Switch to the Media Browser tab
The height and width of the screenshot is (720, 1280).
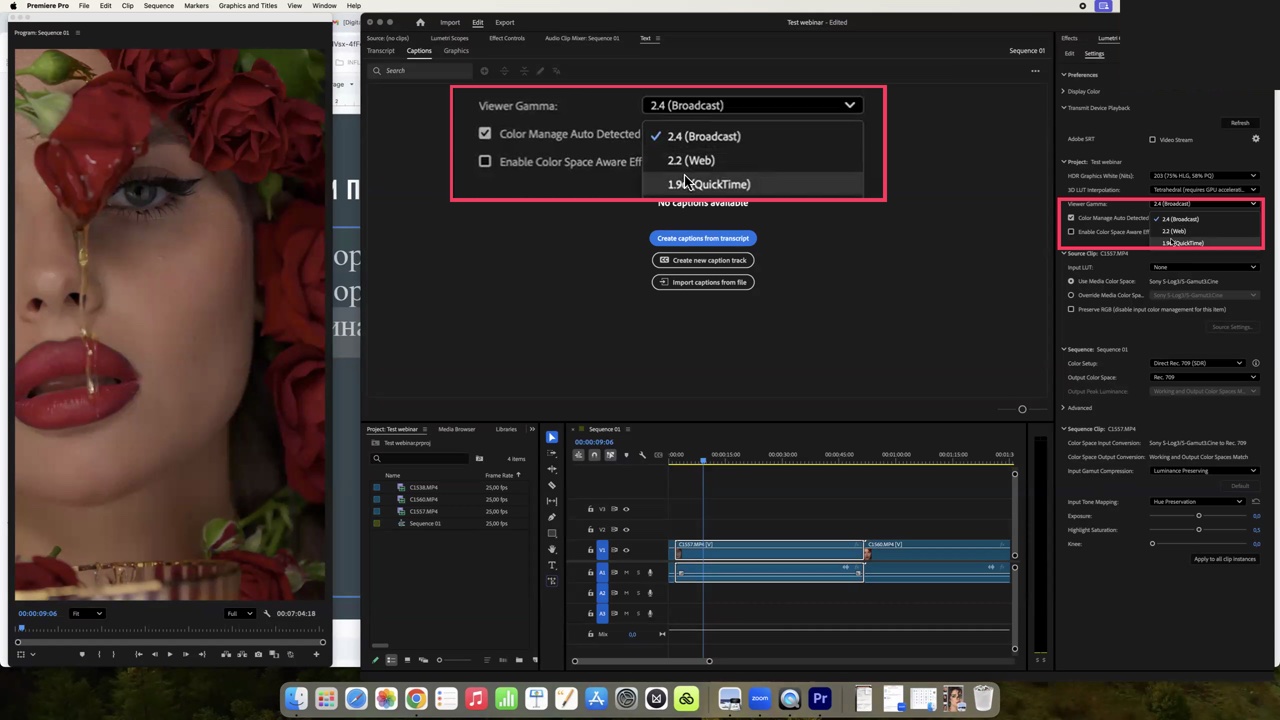pos(456,429)
